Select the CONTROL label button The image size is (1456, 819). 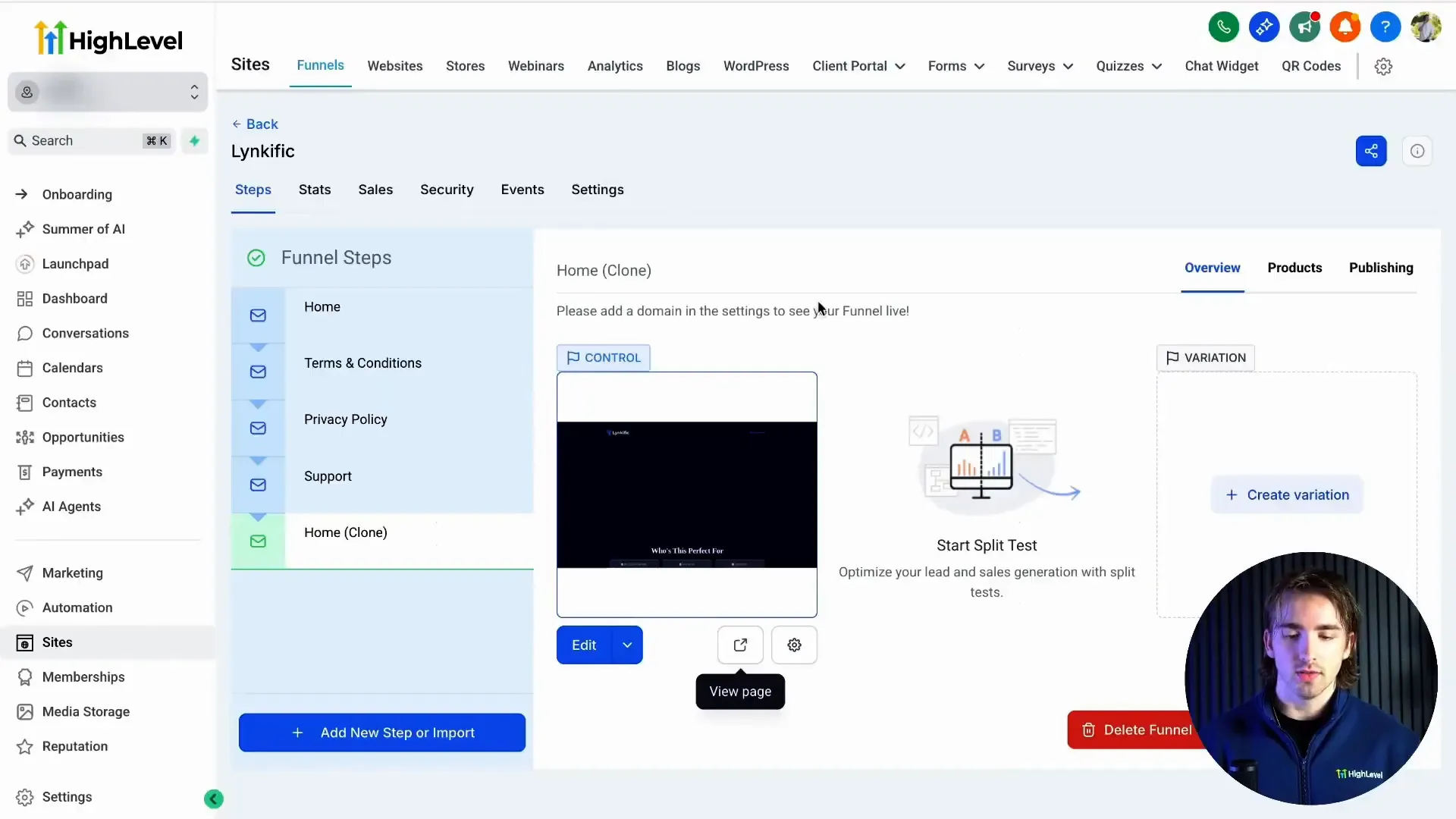604,358
